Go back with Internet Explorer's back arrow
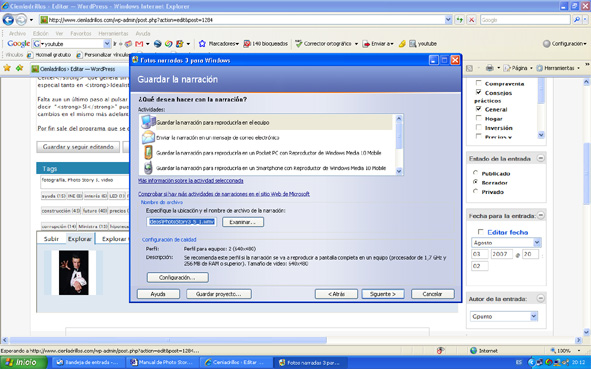The image size is (591, 369). [8, 19]
